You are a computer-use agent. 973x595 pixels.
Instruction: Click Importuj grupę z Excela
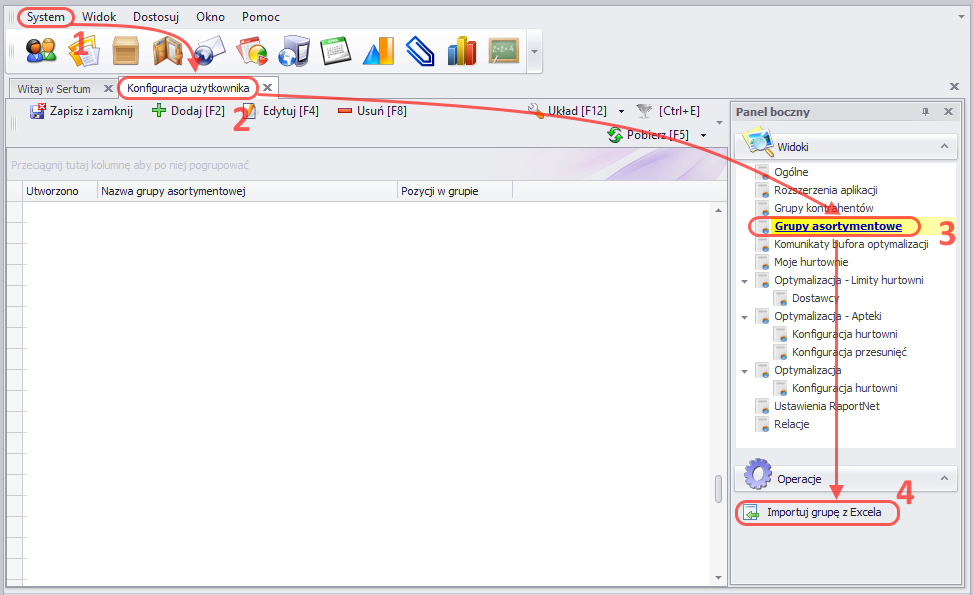(823, 513)
